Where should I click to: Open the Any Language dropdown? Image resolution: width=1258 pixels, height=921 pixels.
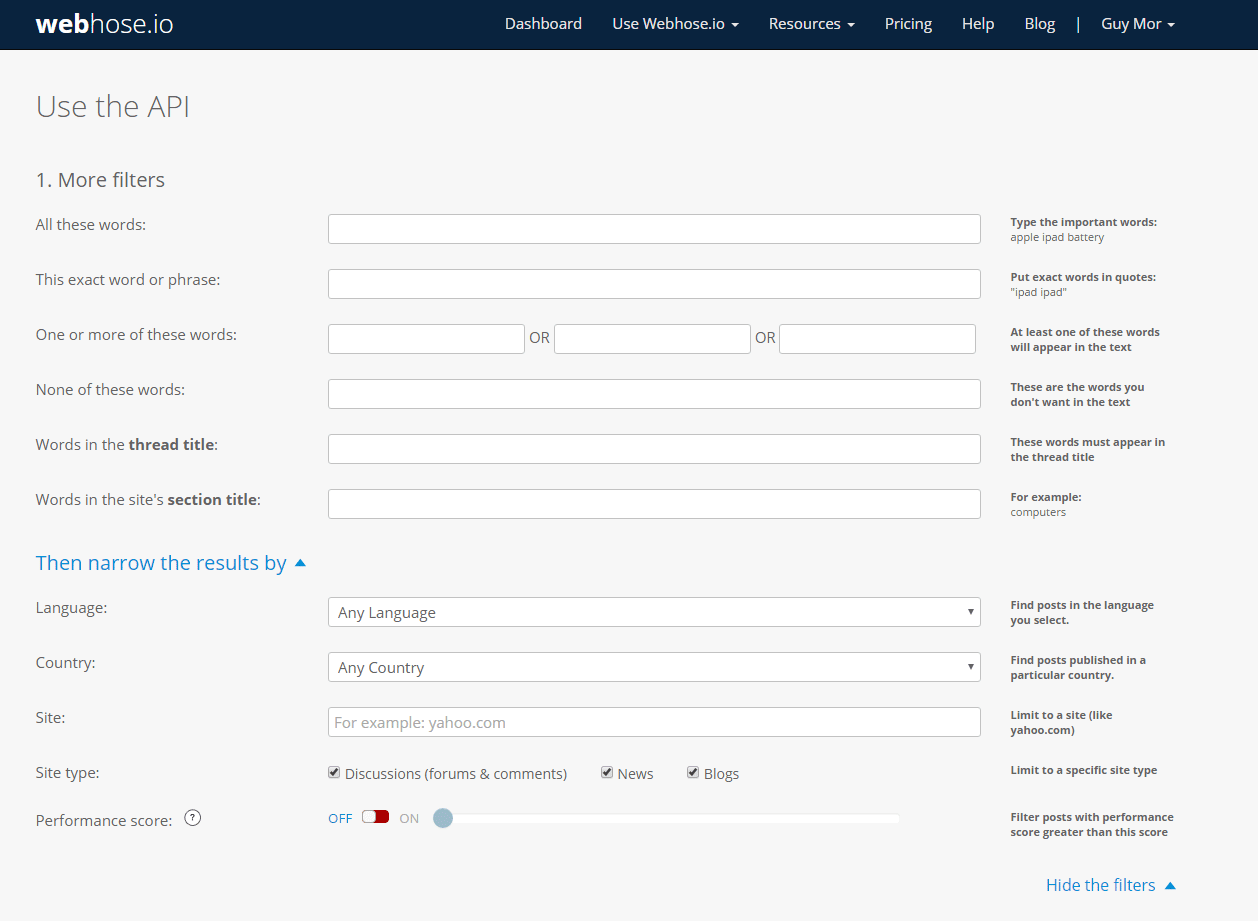(653, 612)
